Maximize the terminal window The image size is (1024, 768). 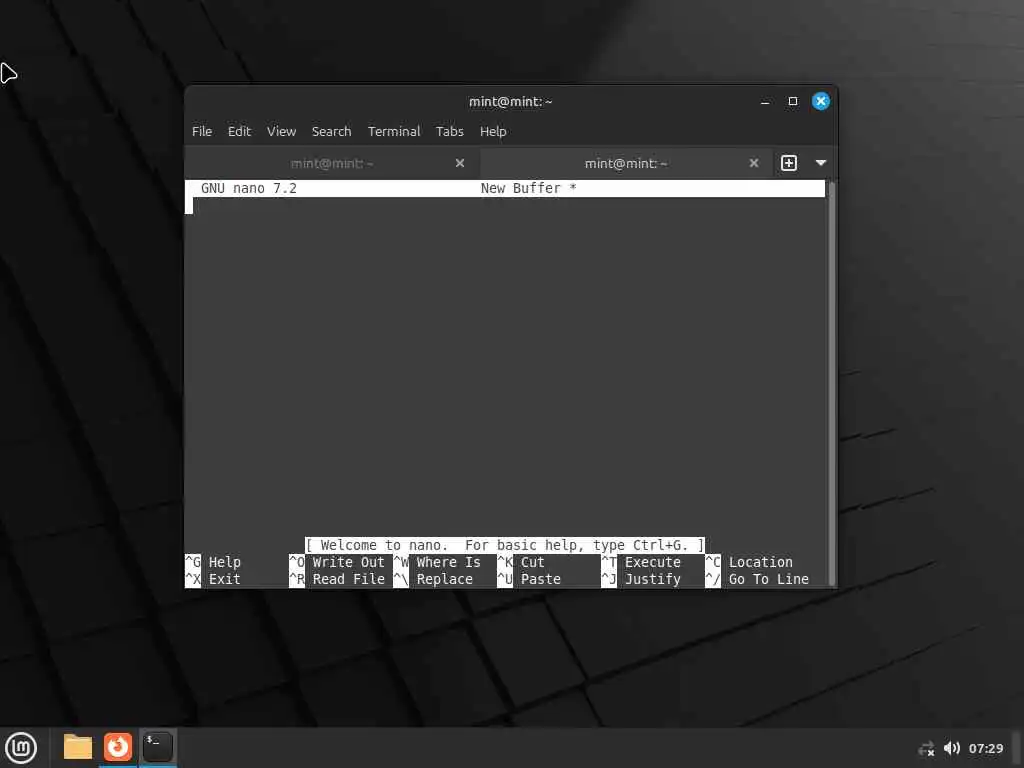(793, 101)
